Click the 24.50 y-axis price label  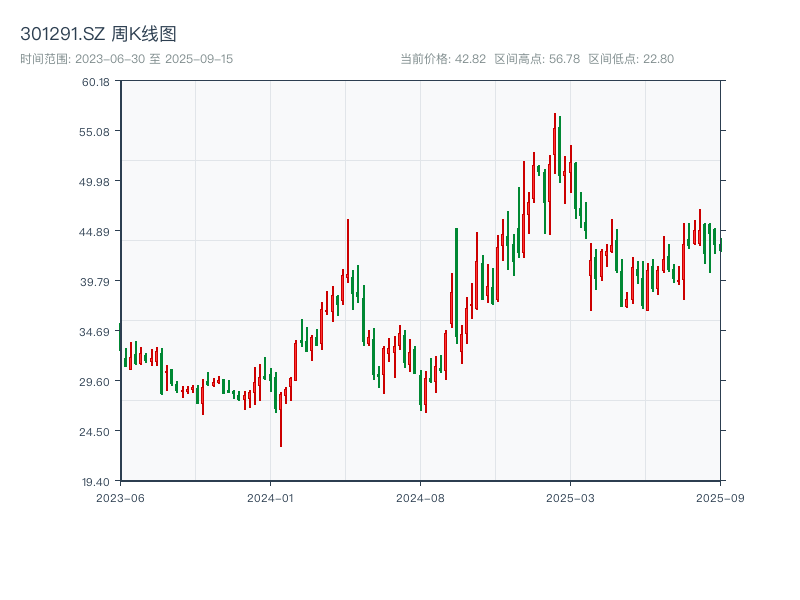click(96, 432)
